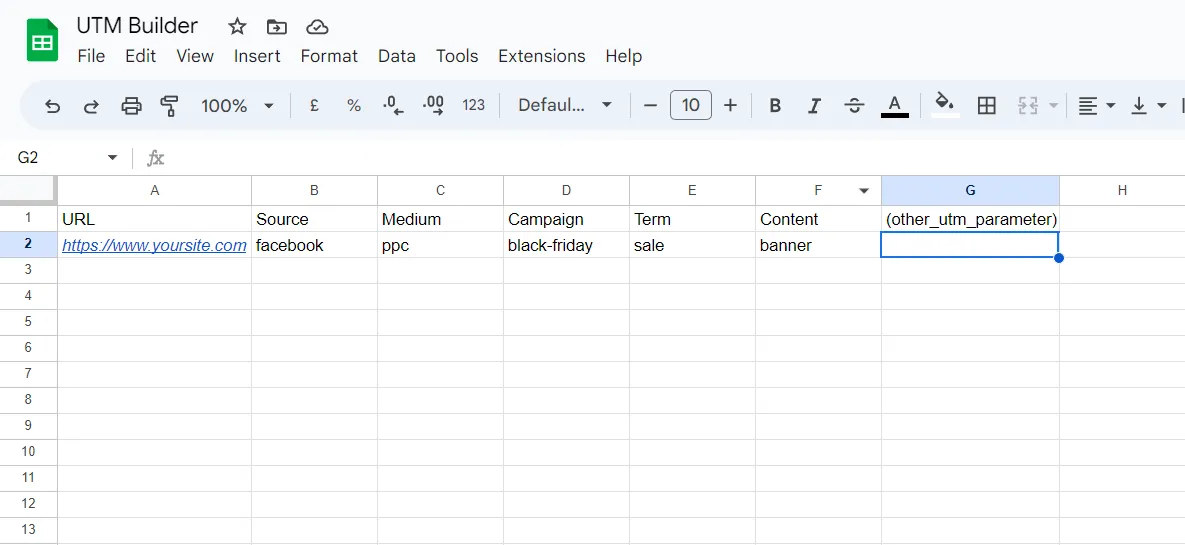
Task: Select the column G header
Action: tap(970, 190)
